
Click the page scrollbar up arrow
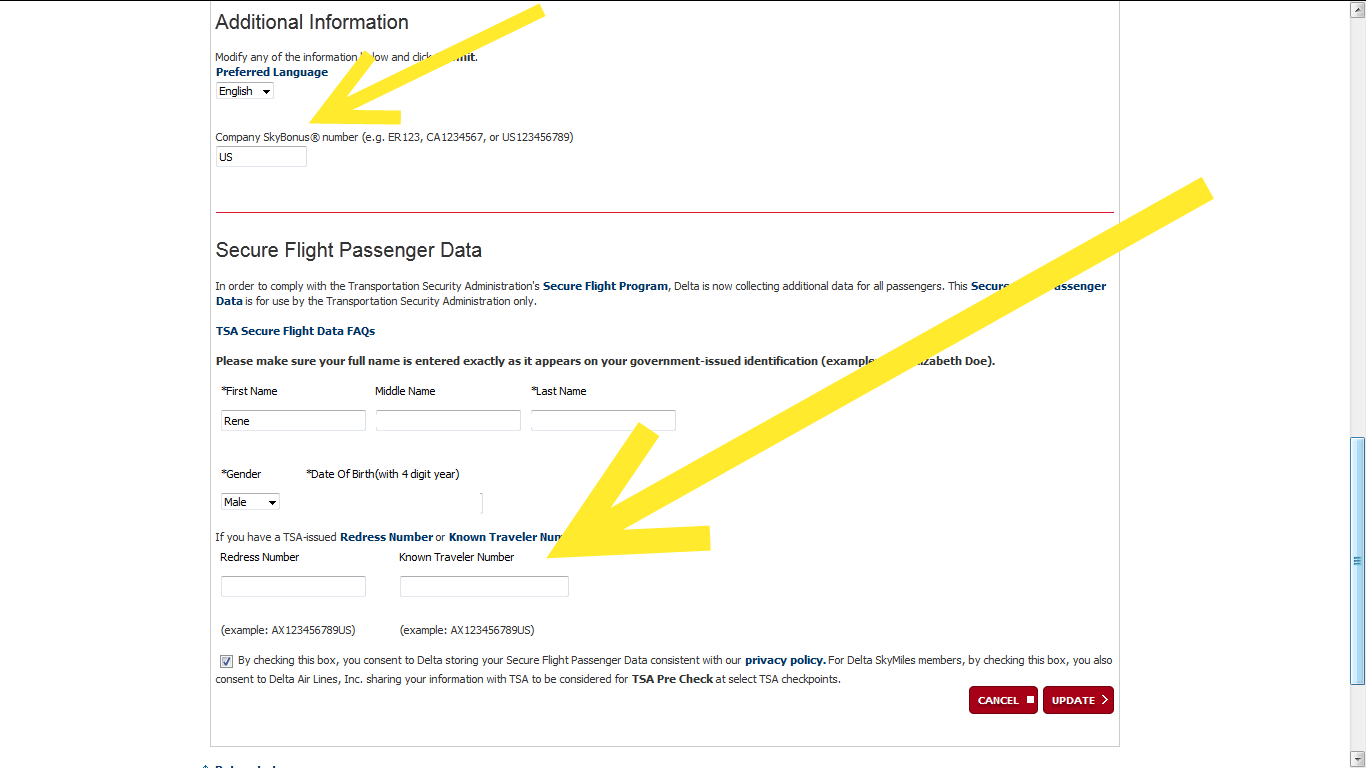point(1357,8)
